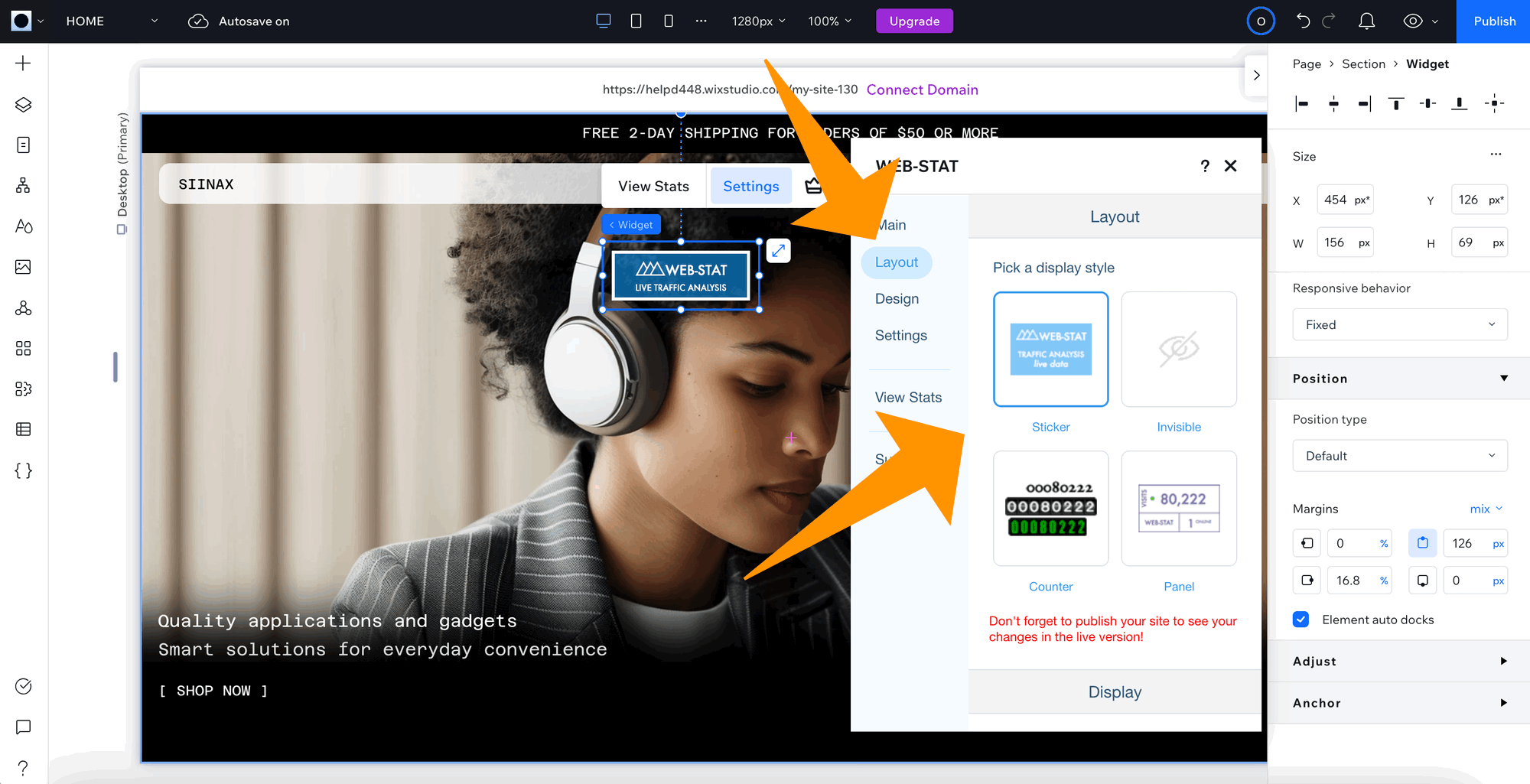Screen dimensions: 1530x784
Task: Switch to Tablet breakpoint icon
Action: tap(636, 21)
